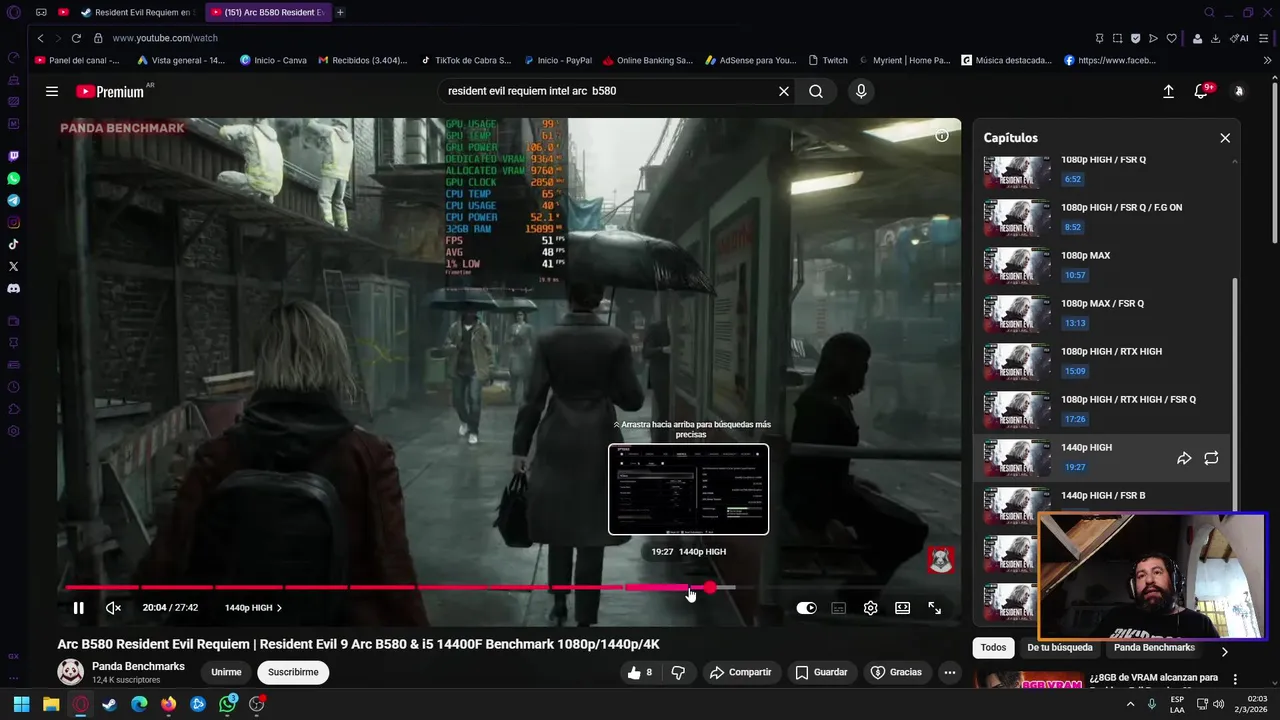Show hidden bookmarks chevron
This screenshot has height=720, width=1280.
(x=1267, y=60)
